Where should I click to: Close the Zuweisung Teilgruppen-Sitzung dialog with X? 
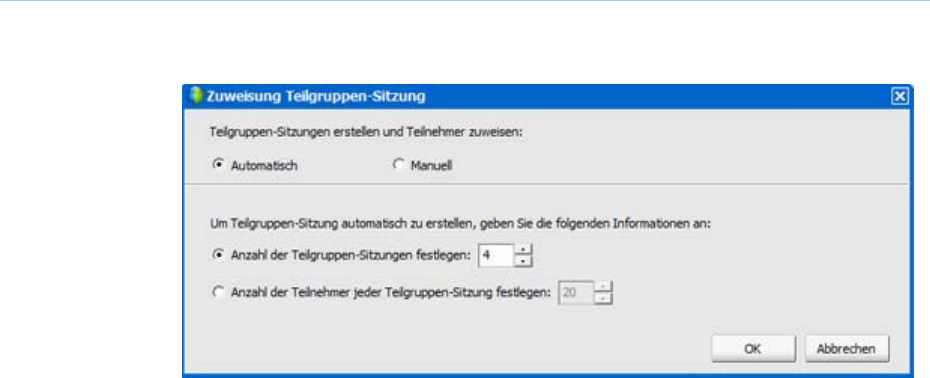point(900,97)
